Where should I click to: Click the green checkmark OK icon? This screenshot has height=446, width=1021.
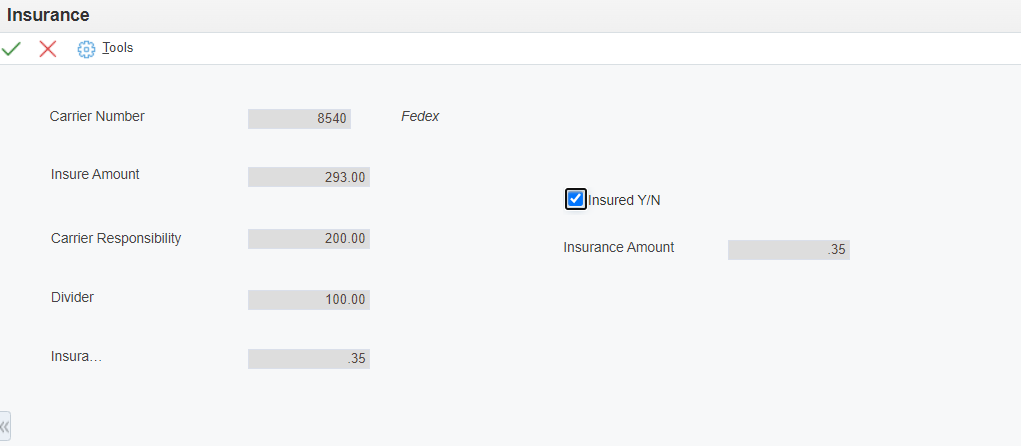[x=11, y=49]
